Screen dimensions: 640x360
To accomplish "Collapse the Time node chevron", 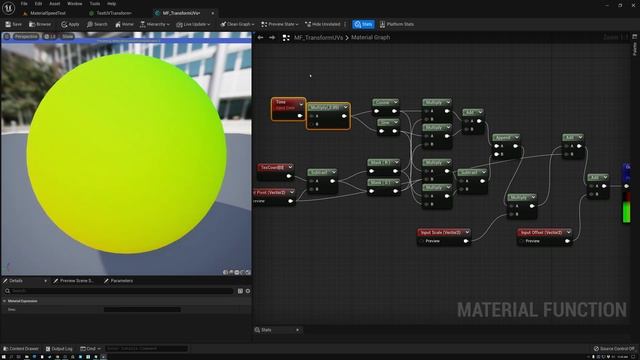I will coord(301,104).
